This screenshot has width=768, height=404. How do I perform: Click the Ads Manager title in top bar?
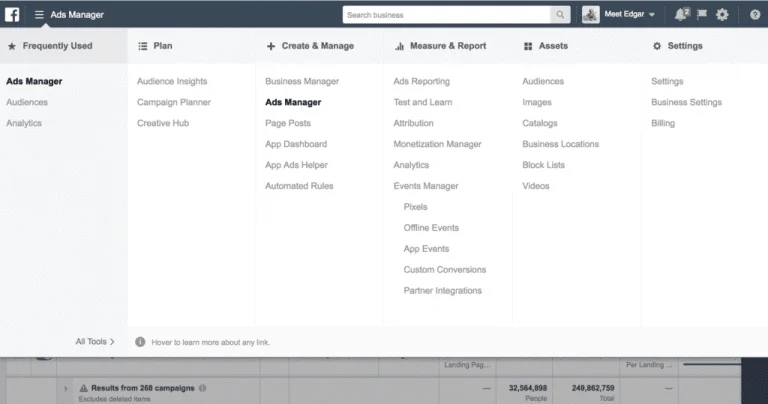77,15
